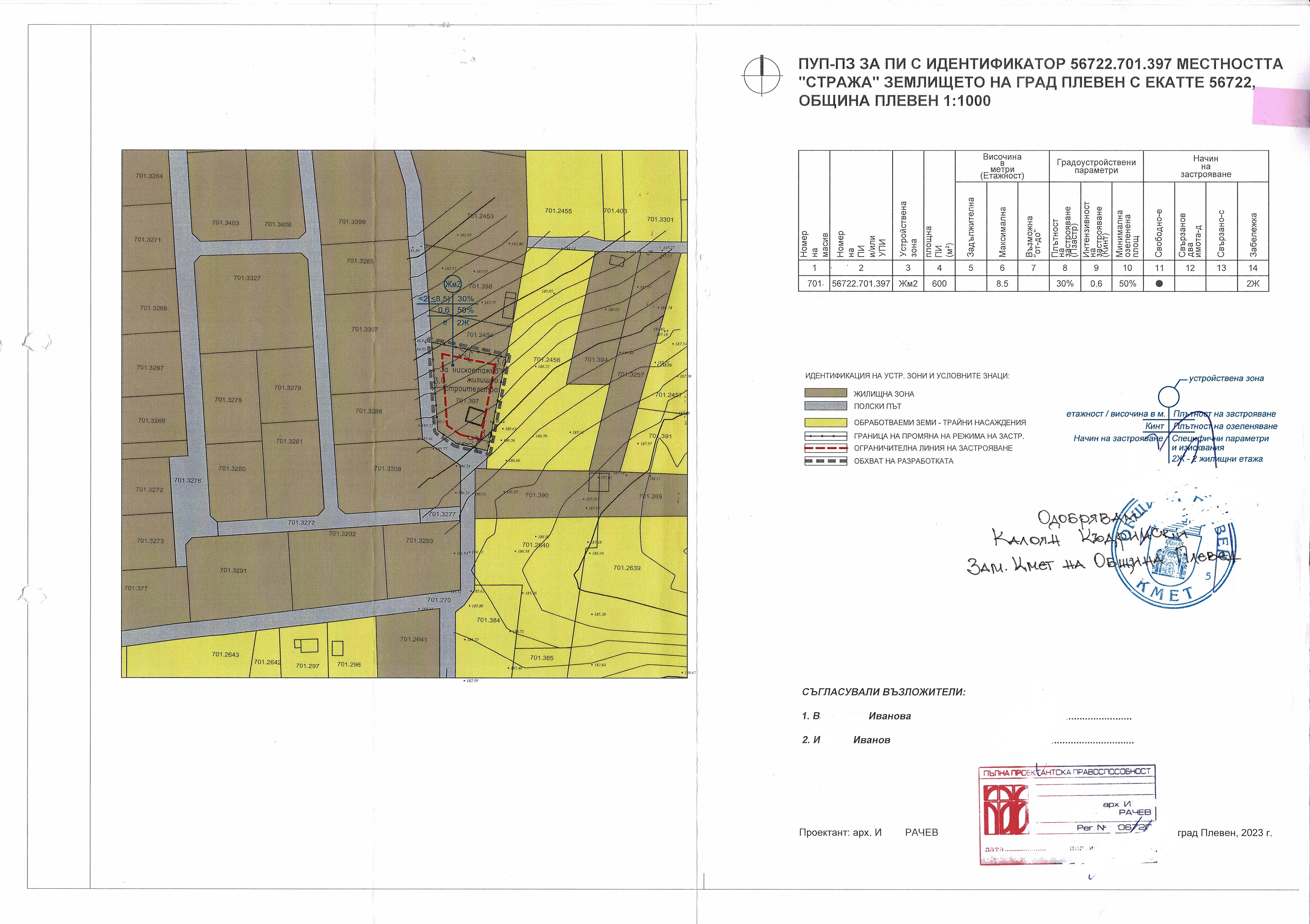Click black dot in Свободно-е column
The height and width of the screenshot is (924, 1310).
[x=1159, y=284]
